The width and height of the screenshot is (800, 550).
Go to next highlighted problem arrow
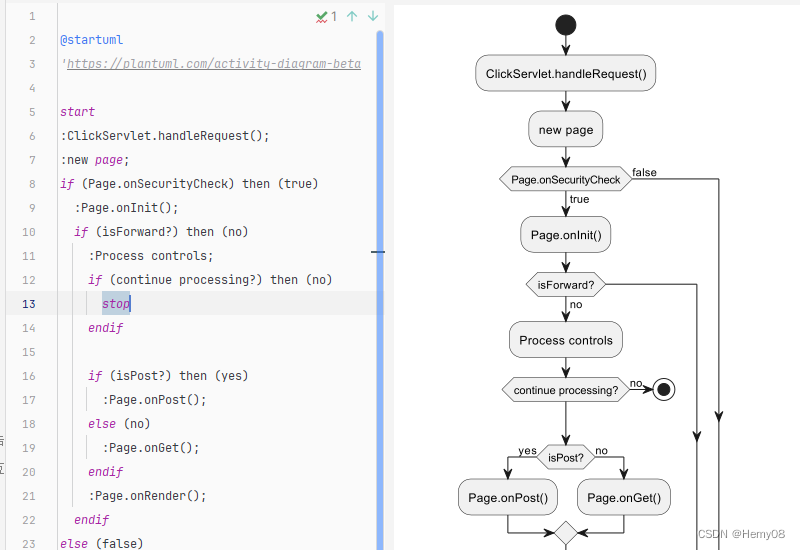click(x=373, y=16)
